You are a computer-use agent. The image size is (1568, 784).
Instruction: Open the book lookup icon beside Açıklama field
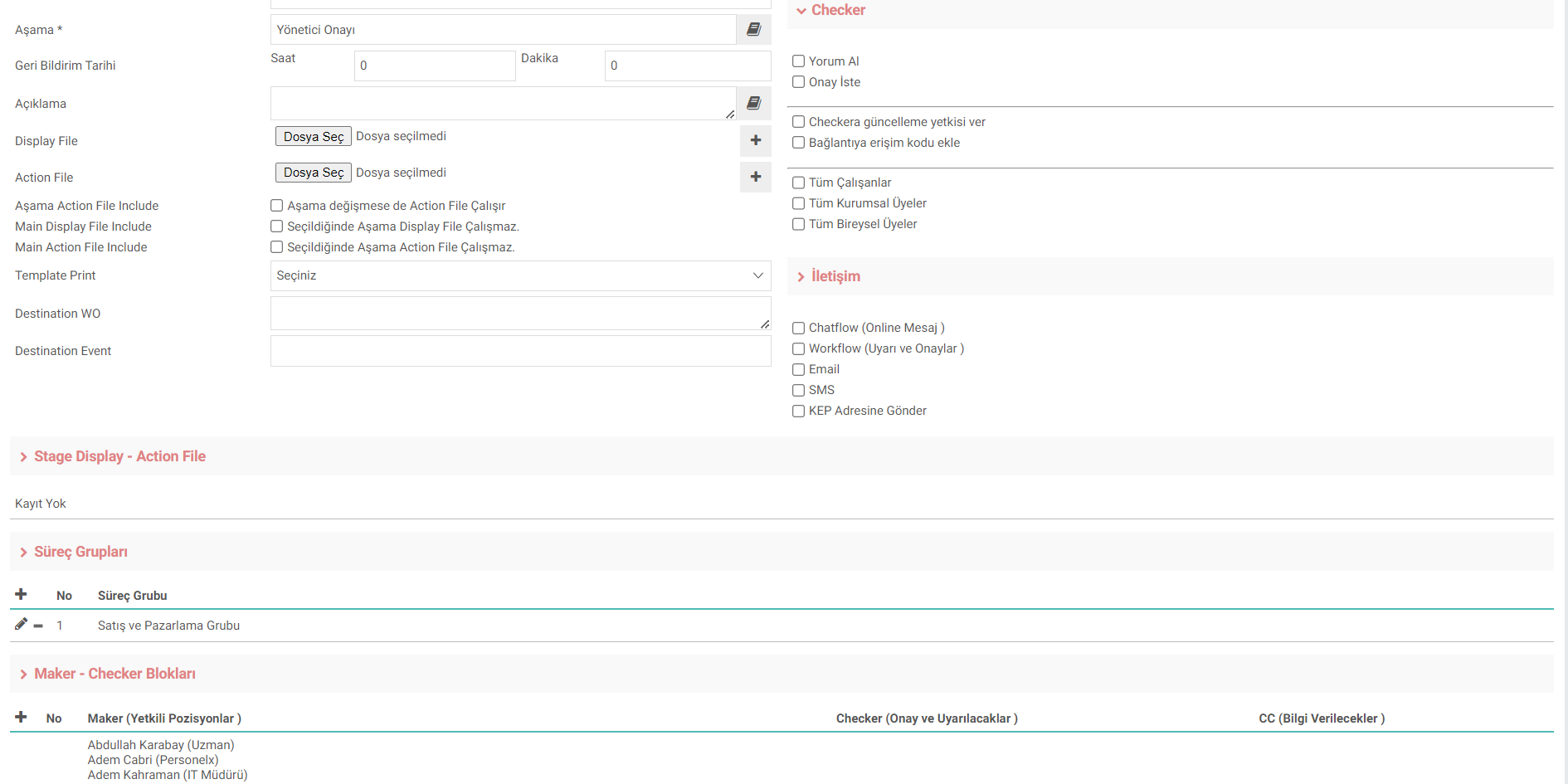[x=753, y=103]
